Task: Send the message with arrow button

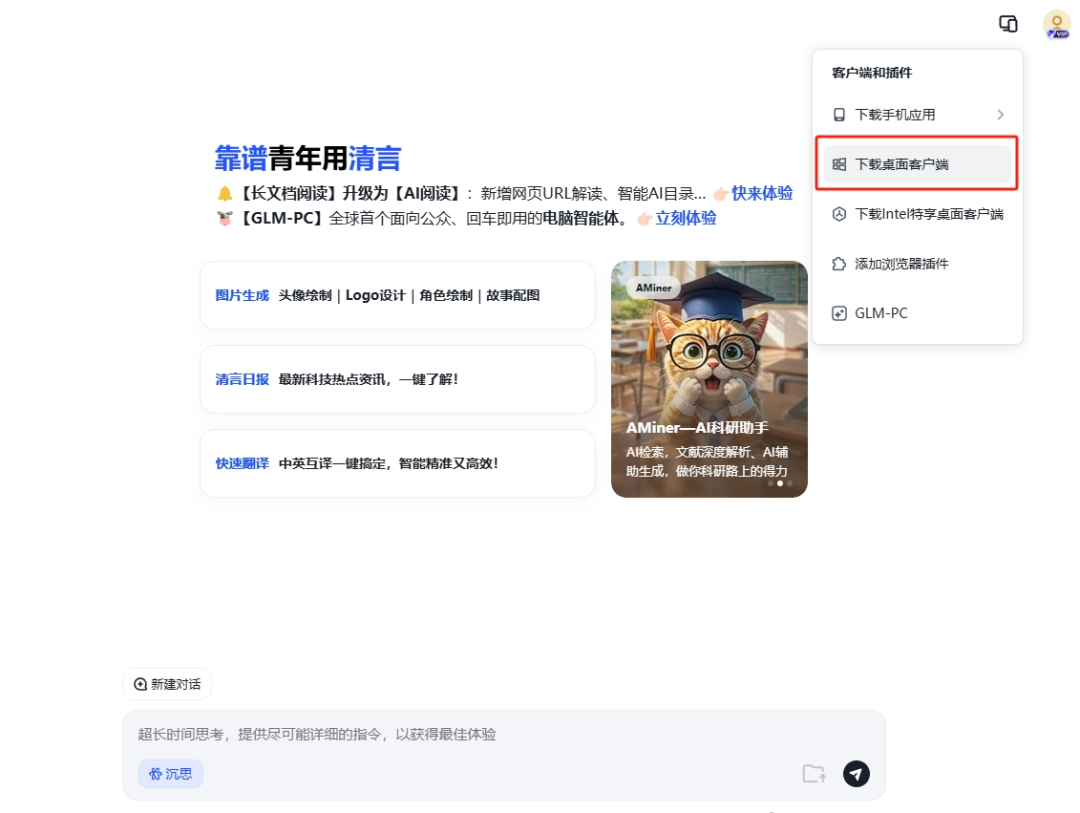Action: pos(856,774)
